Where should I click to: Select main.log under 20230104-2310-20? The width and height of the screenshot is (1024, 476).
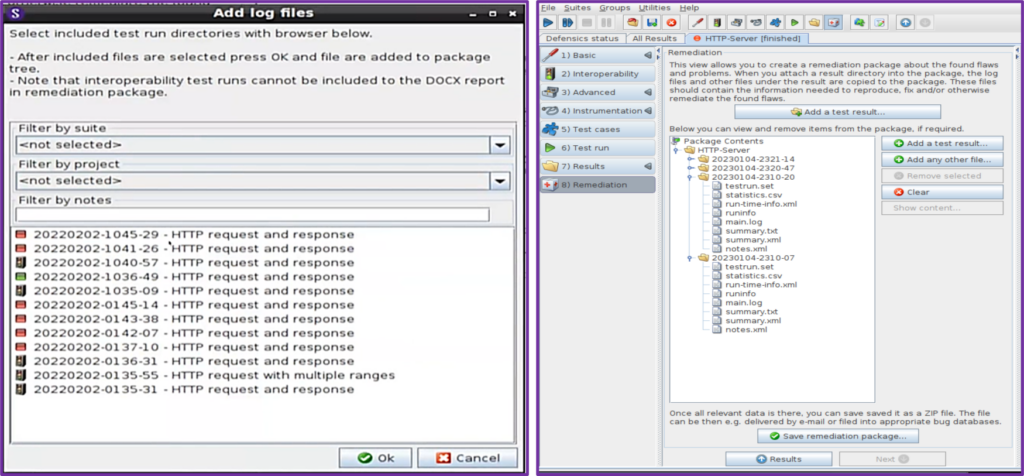click(743, 221)
